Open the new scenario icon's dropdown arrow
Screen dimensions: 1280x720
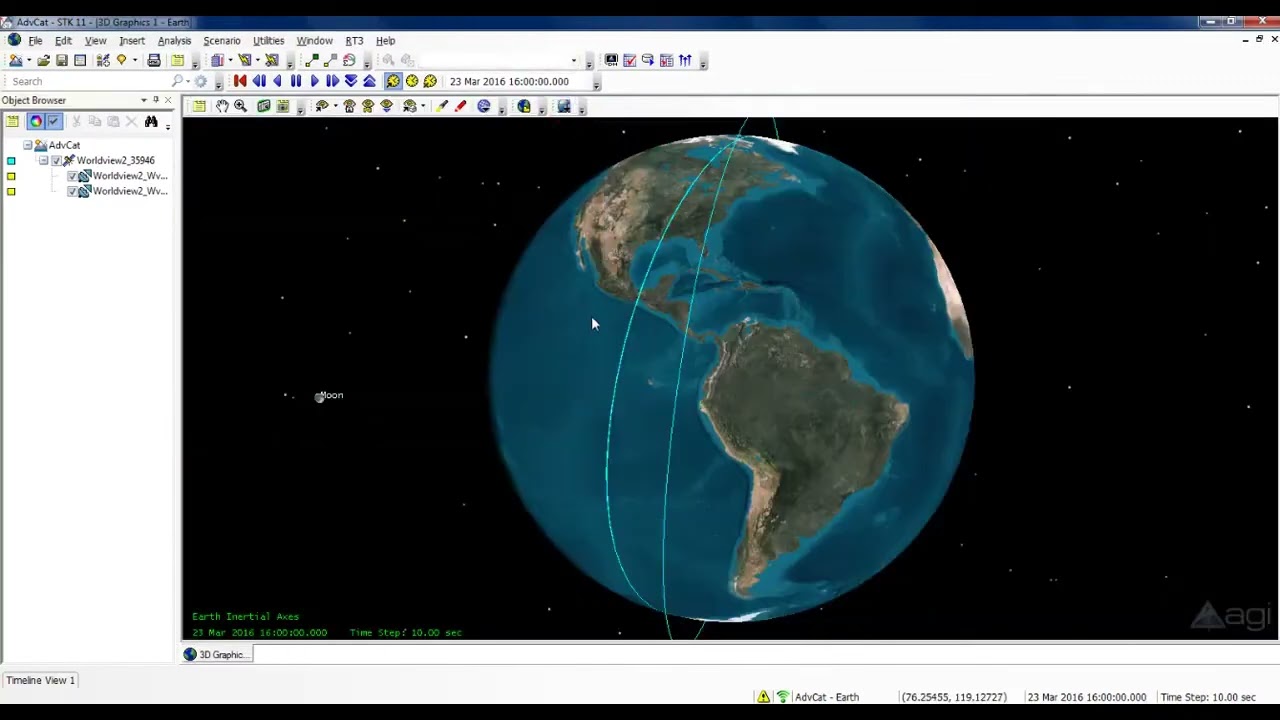[x=28, y=61]
